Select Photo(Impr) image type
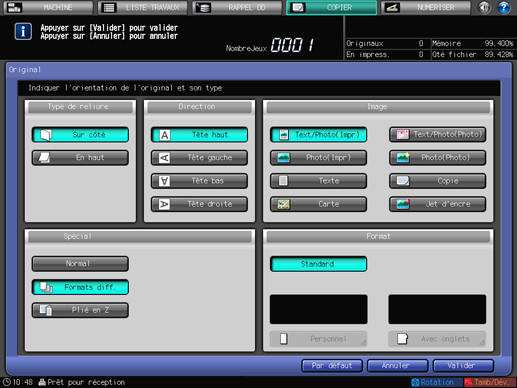517x388 pixels. pos(319,158)
